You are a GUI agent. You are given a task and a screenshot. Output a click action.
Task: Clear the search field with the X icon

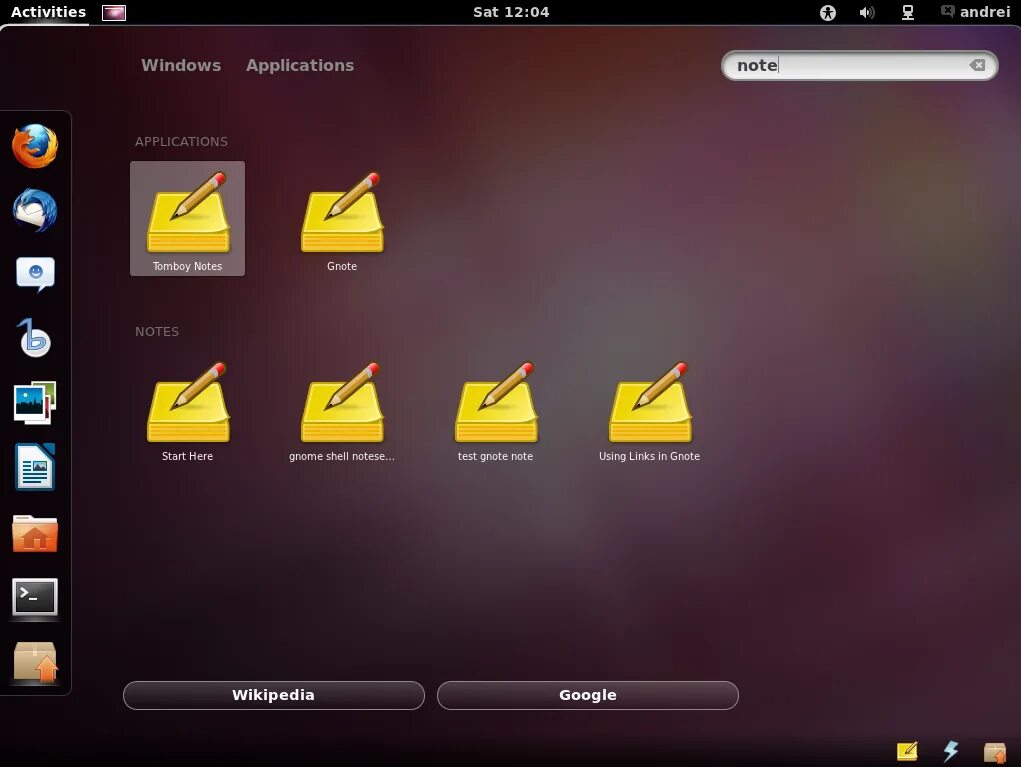click(976, 65)
